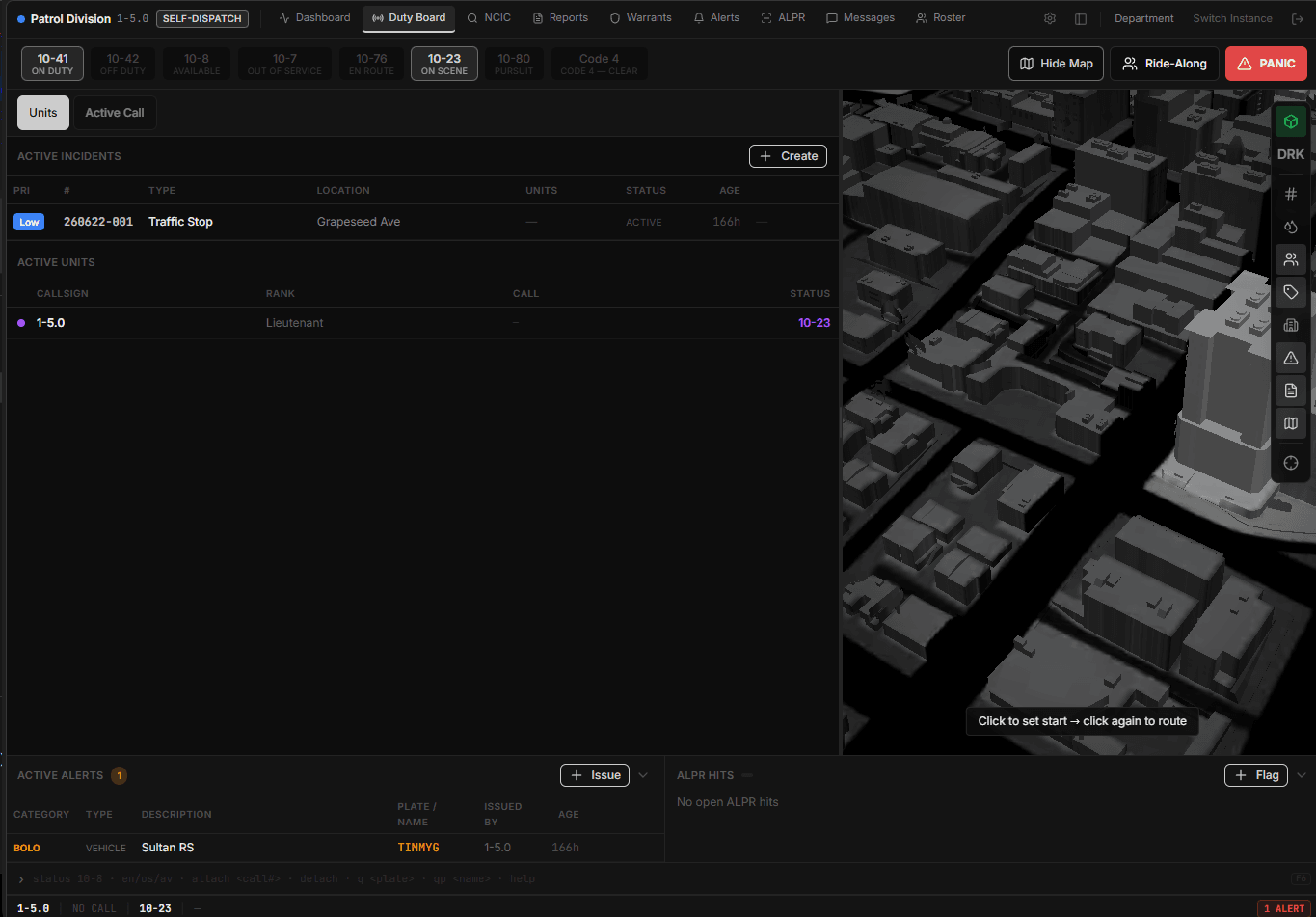
Task: Toggle the tag labels layer on map
Action: coord(1291,292)
